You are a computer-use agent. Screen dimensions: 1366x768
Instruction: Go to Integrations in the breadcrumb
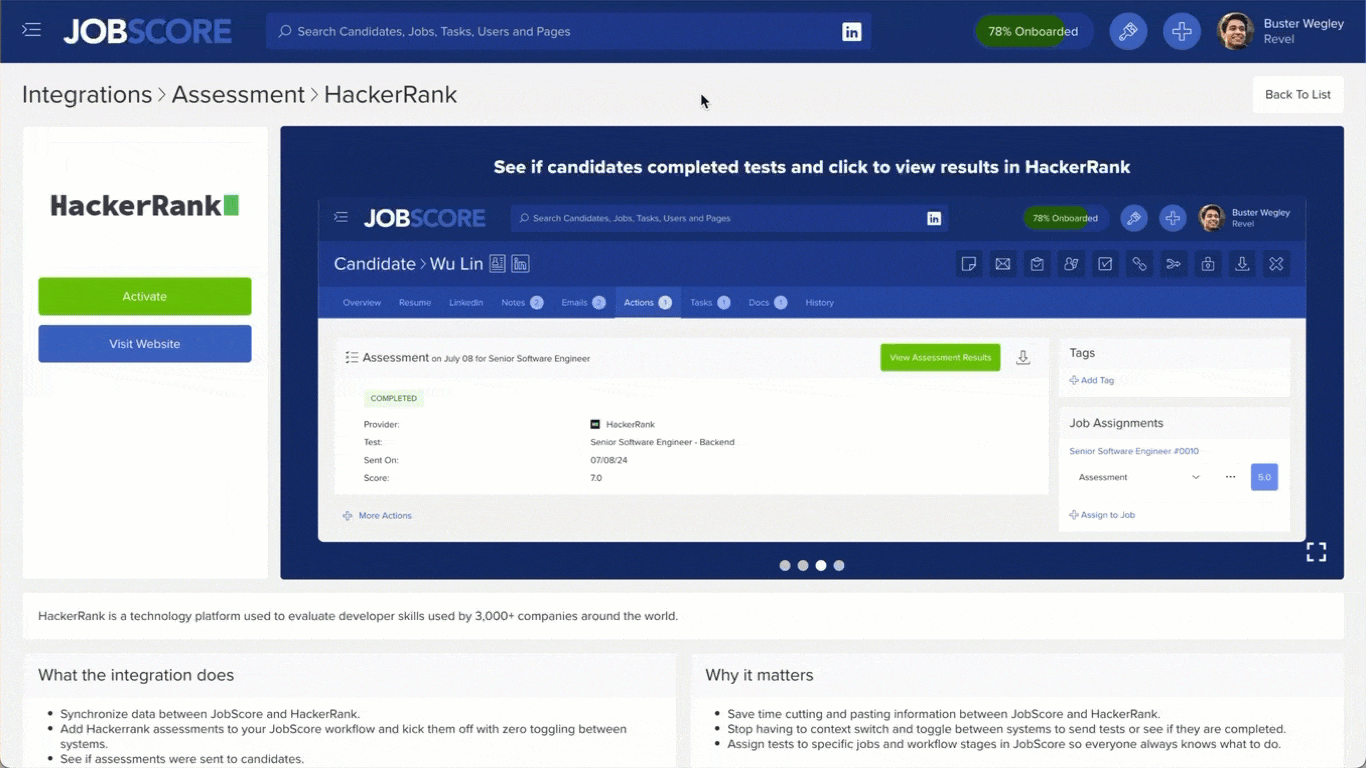87,95
